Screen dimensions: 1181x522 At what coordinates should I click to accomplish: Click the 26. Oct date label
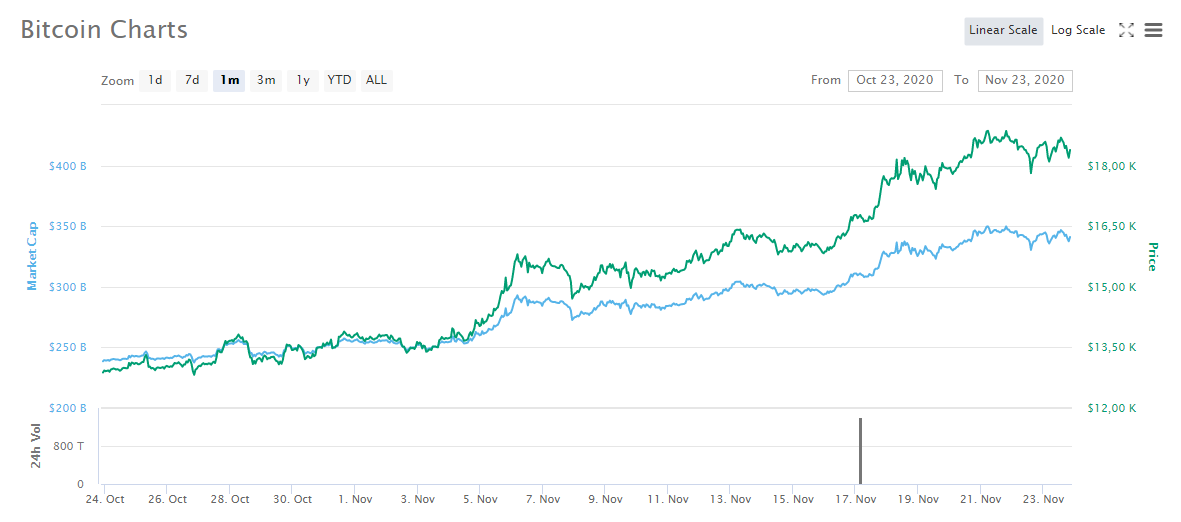166,499
